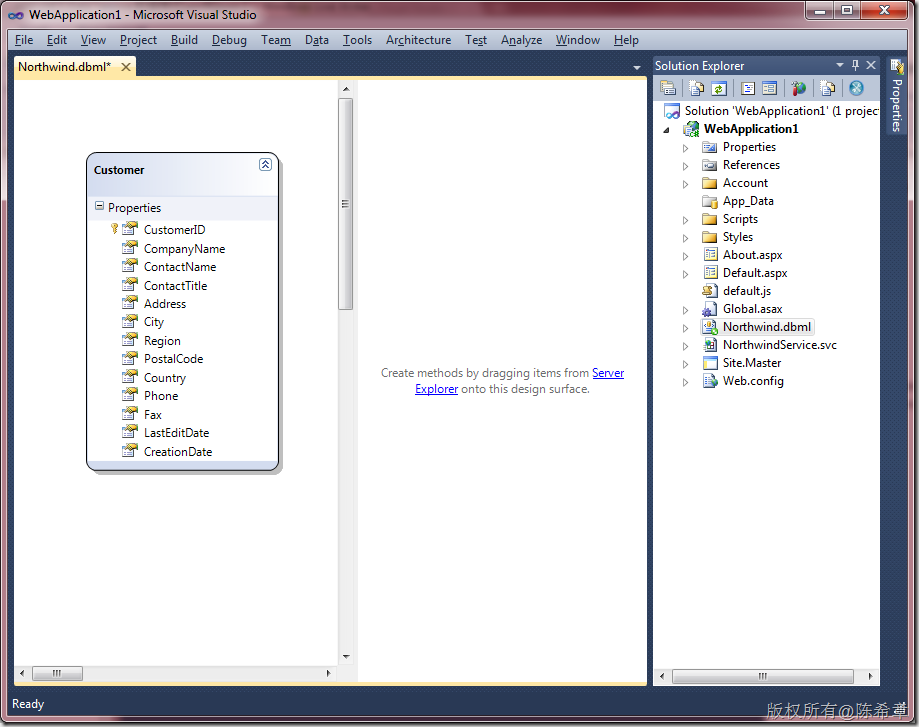Image resolution: width=919 pixels, height=727 pixels.
Task: Open Solution Explorer window position dropdown
Action: (840, 65)
